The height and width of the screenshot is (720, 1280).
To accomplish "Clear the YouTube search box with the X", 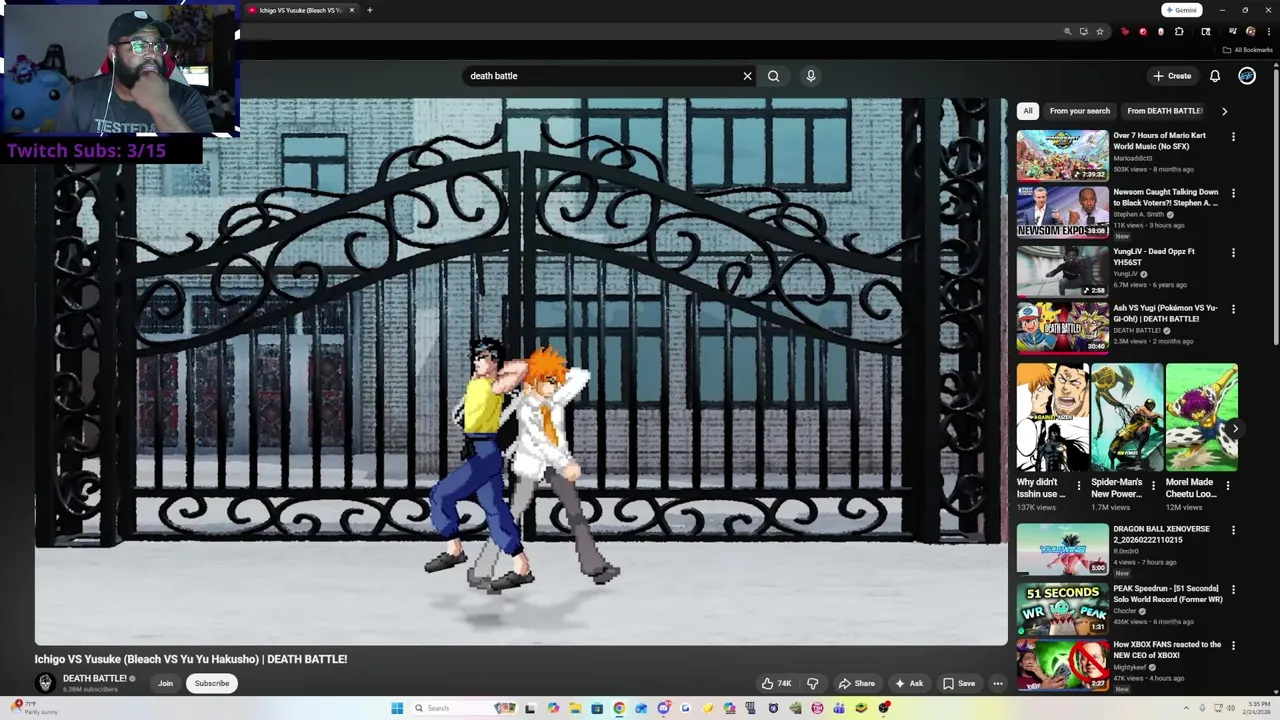I will coord(747,76).
